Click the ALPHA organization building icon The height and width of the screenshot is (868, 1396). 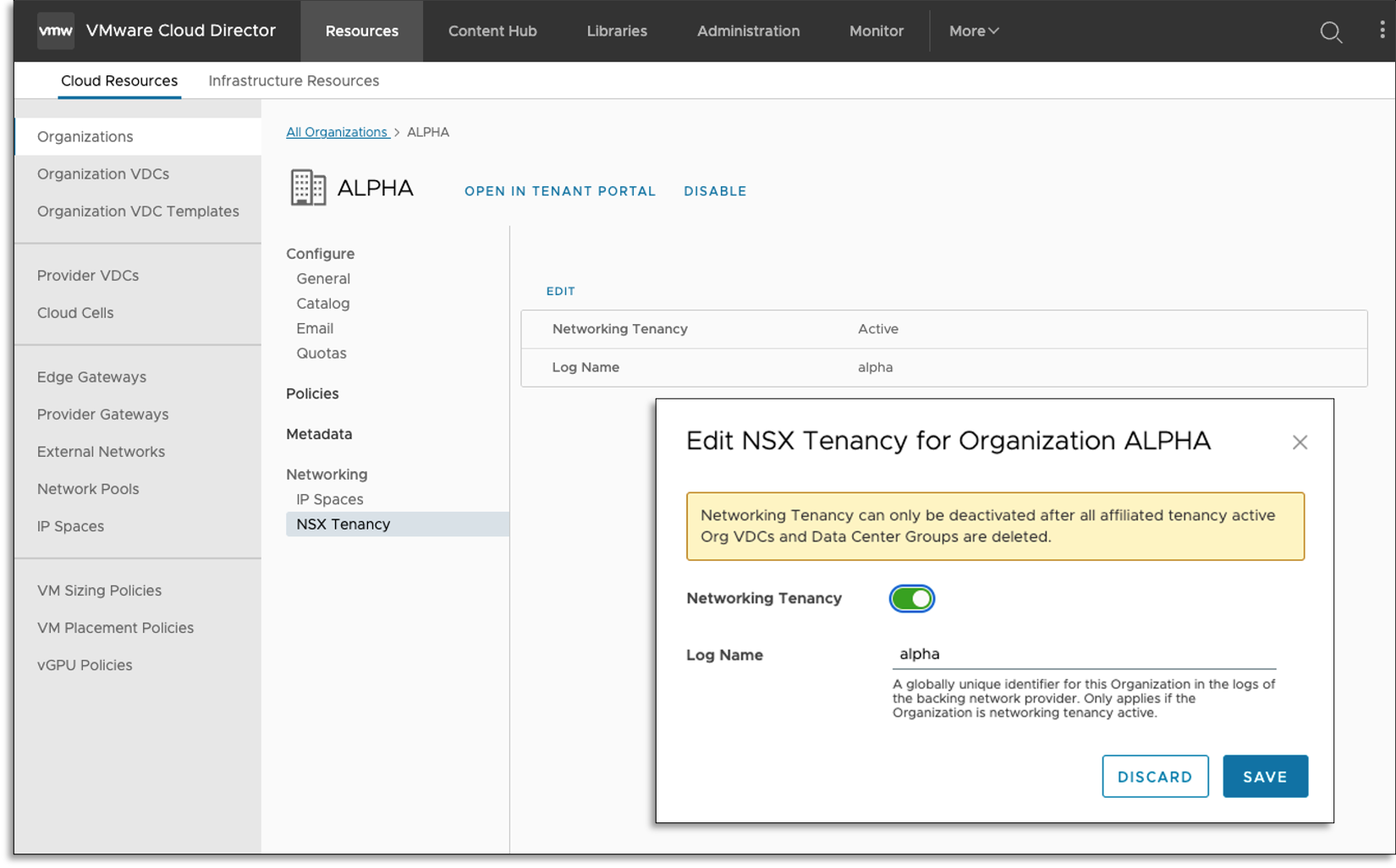pos(308,188)
